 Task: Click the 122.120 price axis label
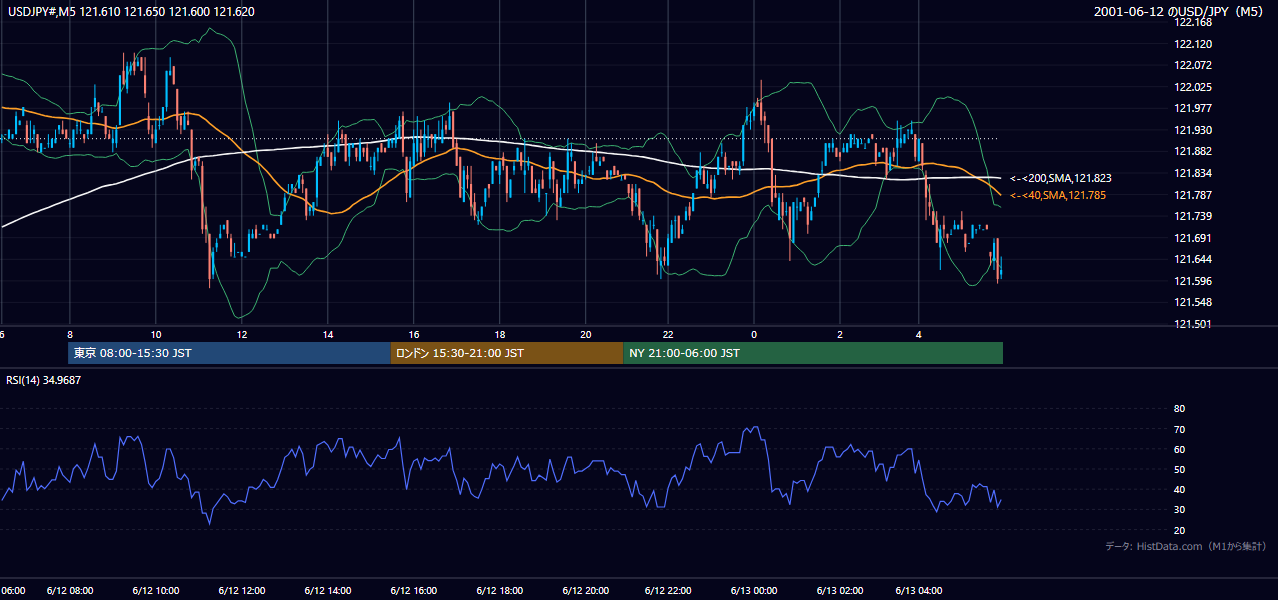pos(1193,44)
